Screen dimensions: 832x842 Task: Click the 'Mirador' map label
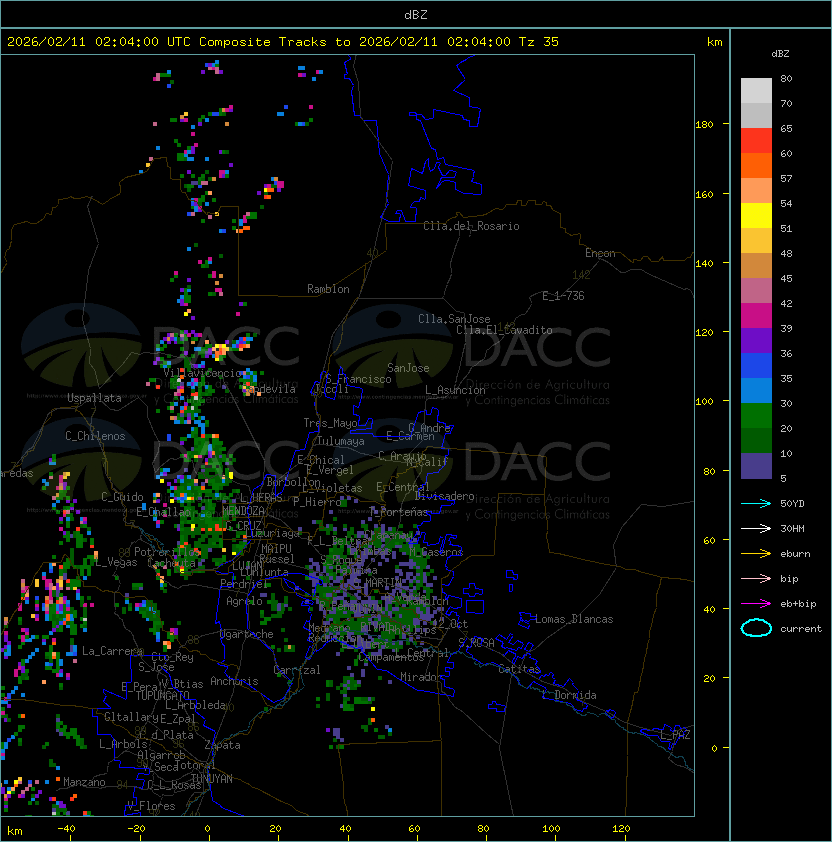(x=422, y=677)
